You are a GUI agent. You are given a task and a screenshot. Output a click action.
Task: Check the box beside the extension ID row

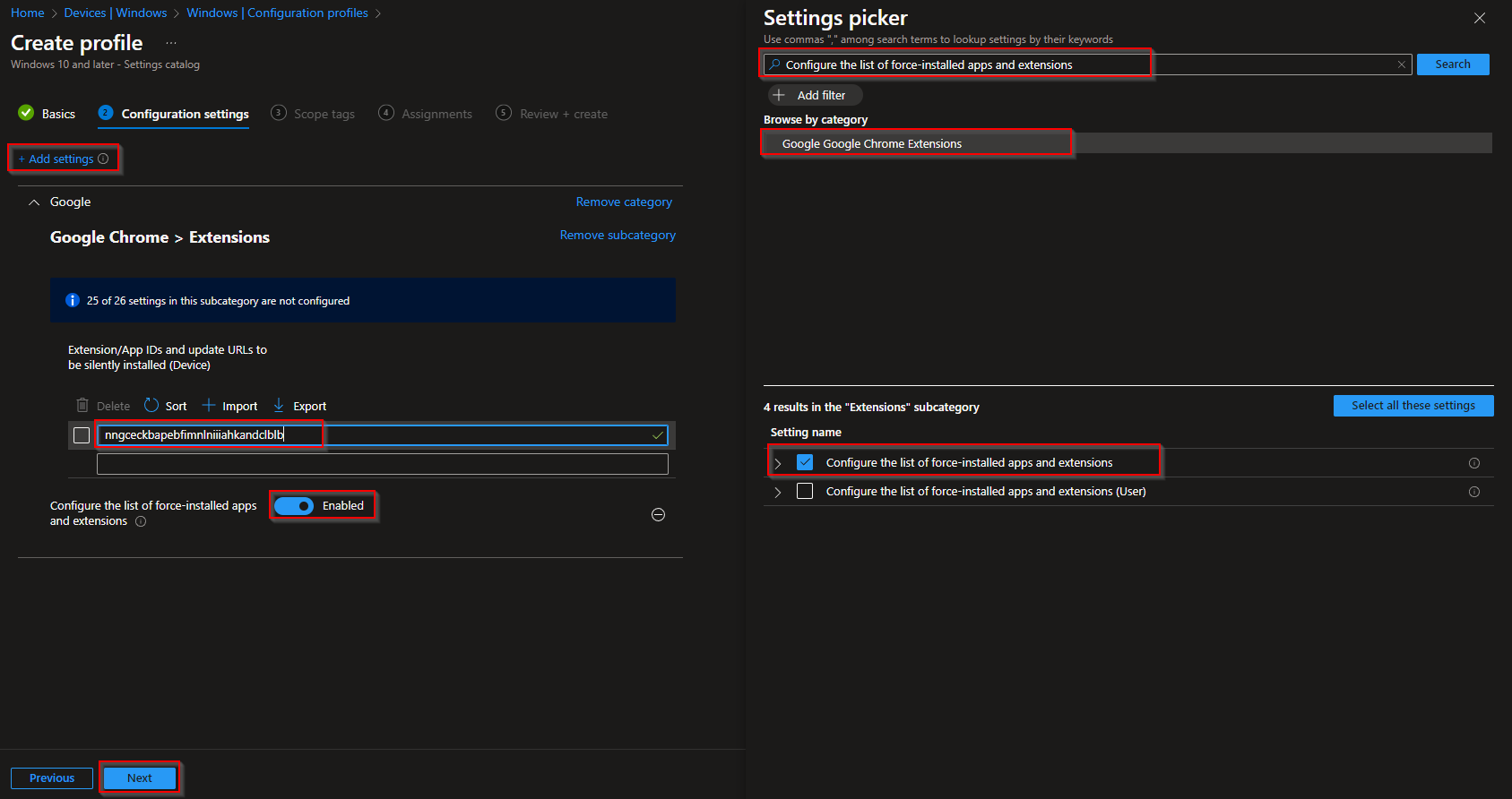tap(82, 435)
